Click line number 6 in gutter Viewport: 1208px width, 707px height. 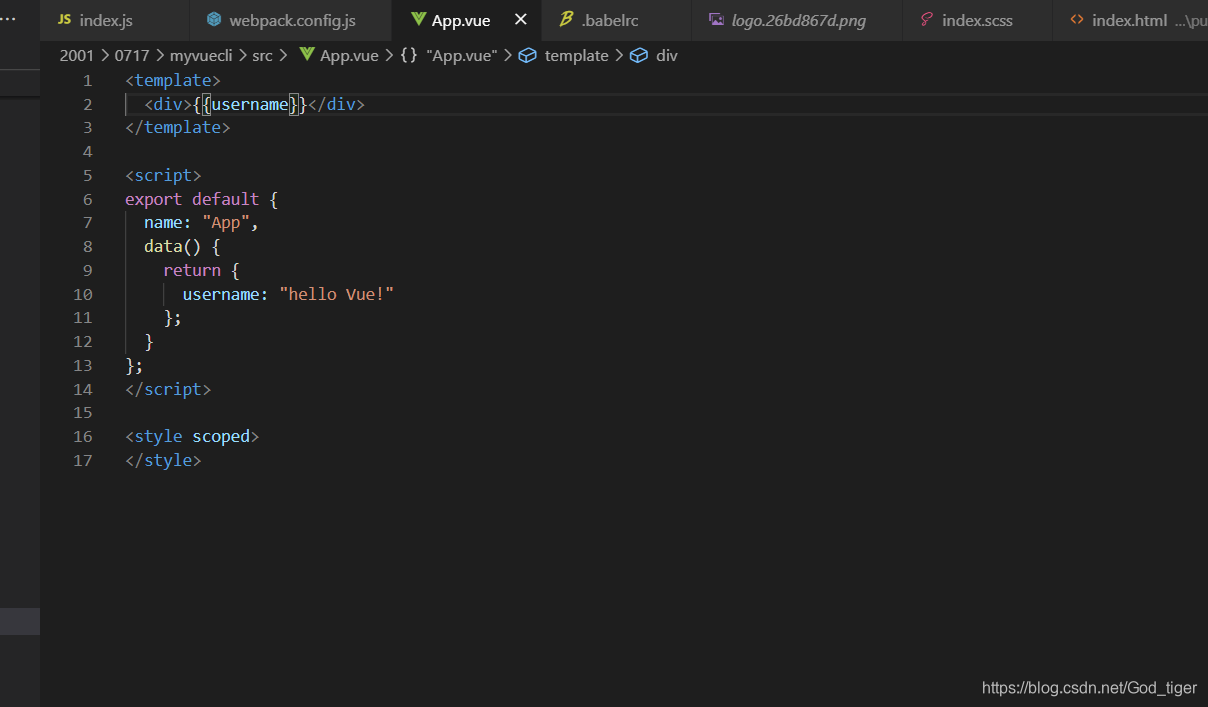pos(88,200)
